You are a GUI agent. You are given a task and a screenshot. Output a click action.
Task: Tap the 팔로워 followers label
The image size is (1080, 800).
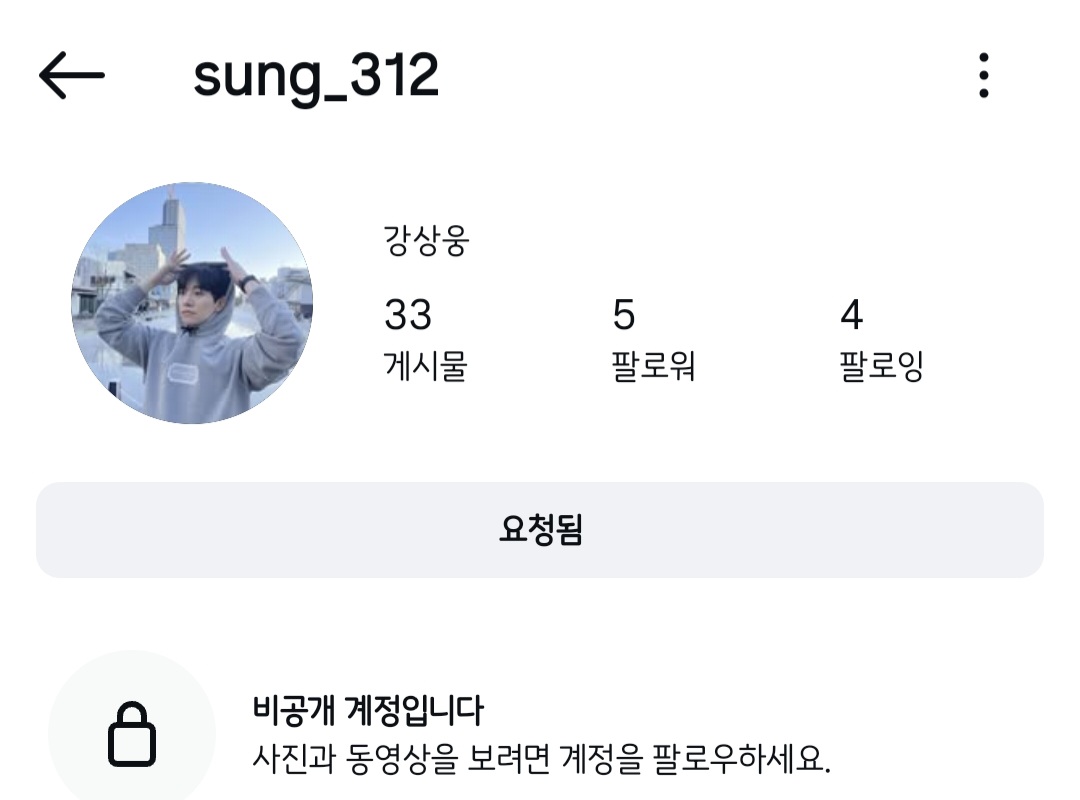click(x=653, y=366)
